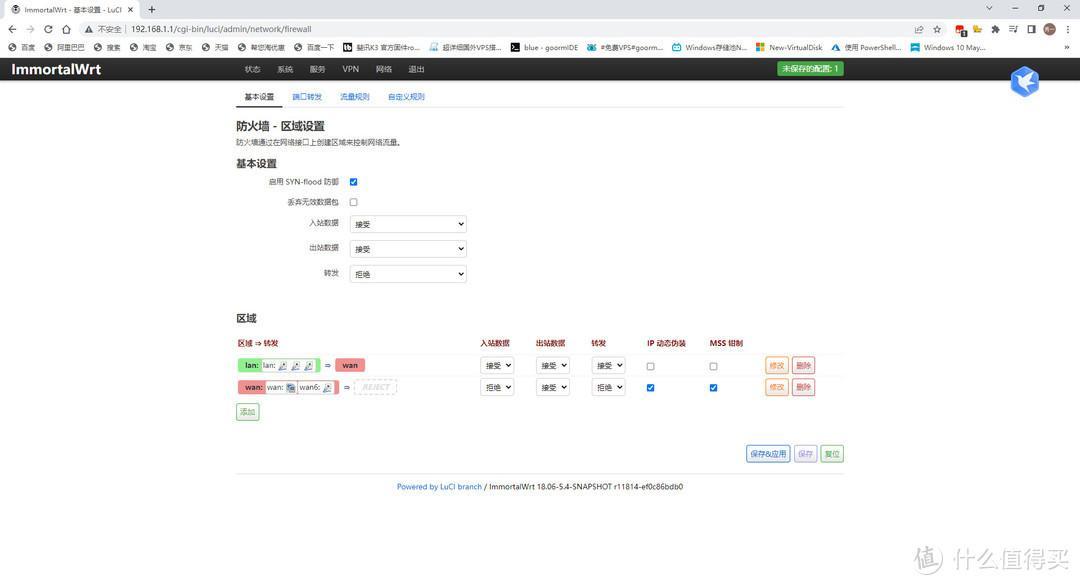Screen dimensions: 1080x585
Task: Show more bookmarks with the overflow chevron
Action: point(1067,48)
